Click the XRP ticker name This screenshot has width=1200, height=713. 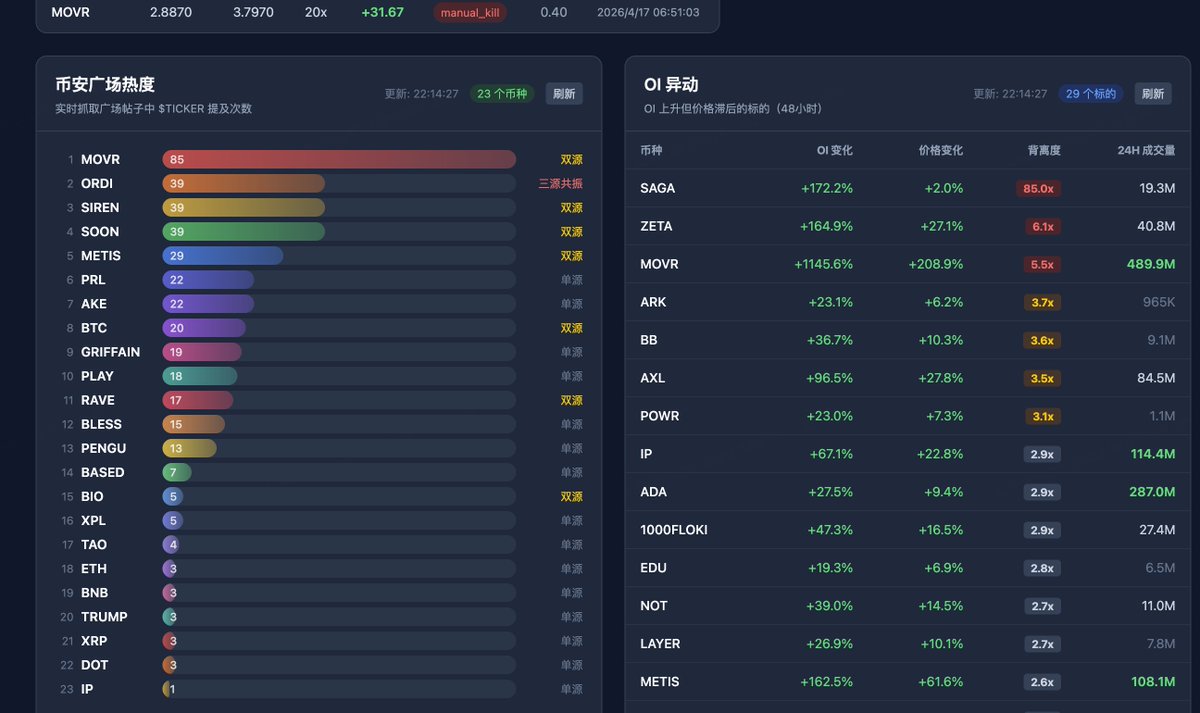(94, 641)
